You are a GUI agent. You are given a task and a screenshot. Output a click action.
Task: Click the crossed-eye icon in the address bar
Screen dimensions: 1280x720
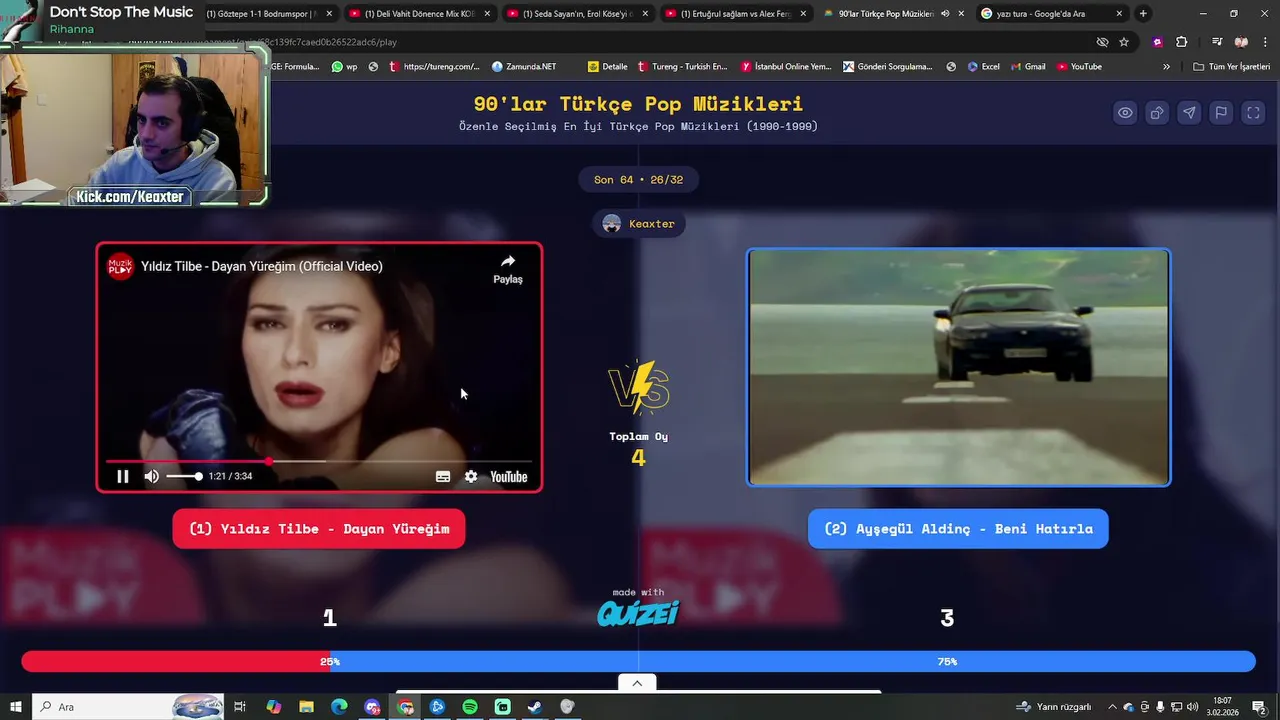point(1102,42)
